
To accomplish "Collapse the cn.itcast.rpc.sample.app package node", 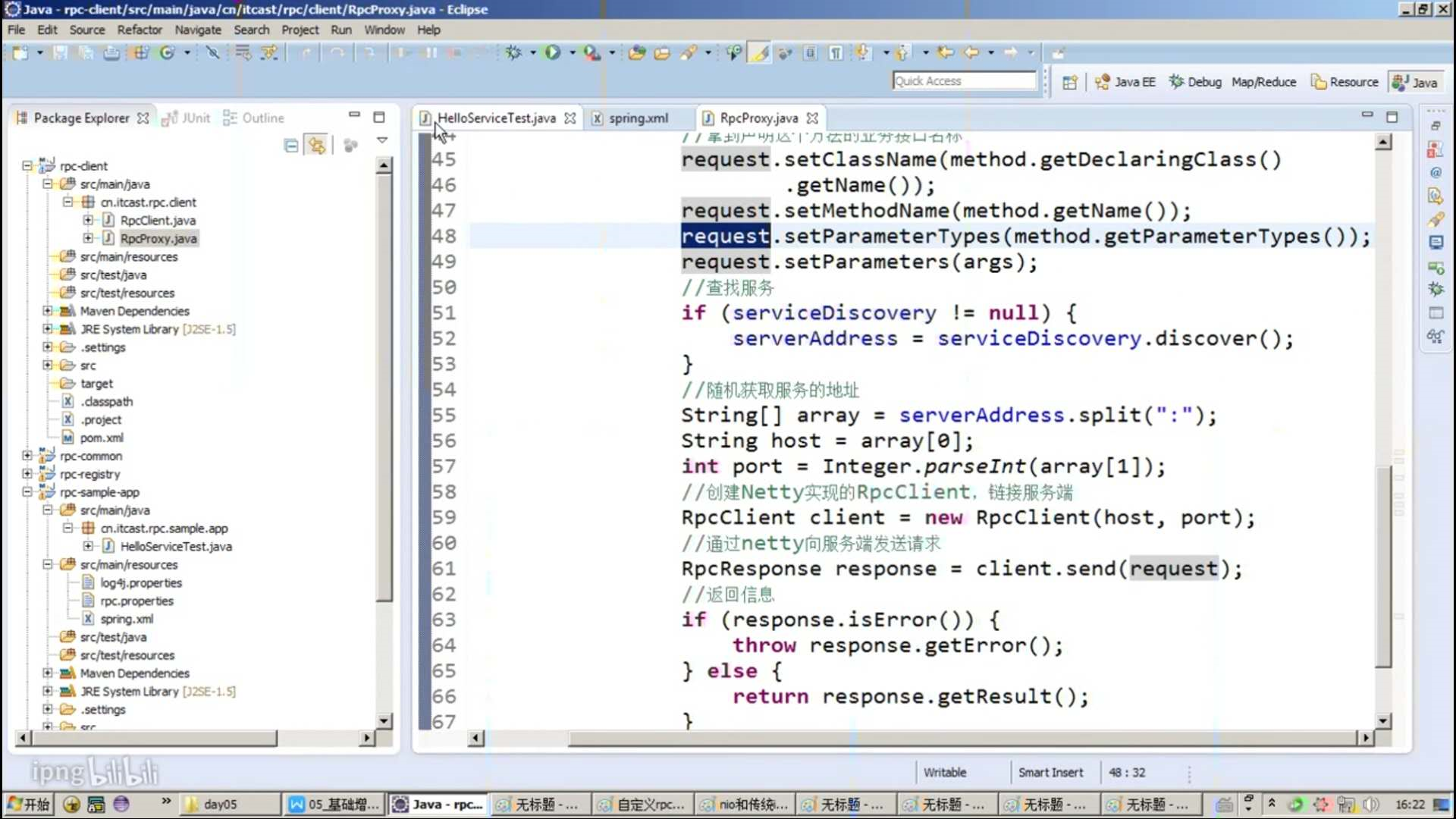I will [68, 528].
